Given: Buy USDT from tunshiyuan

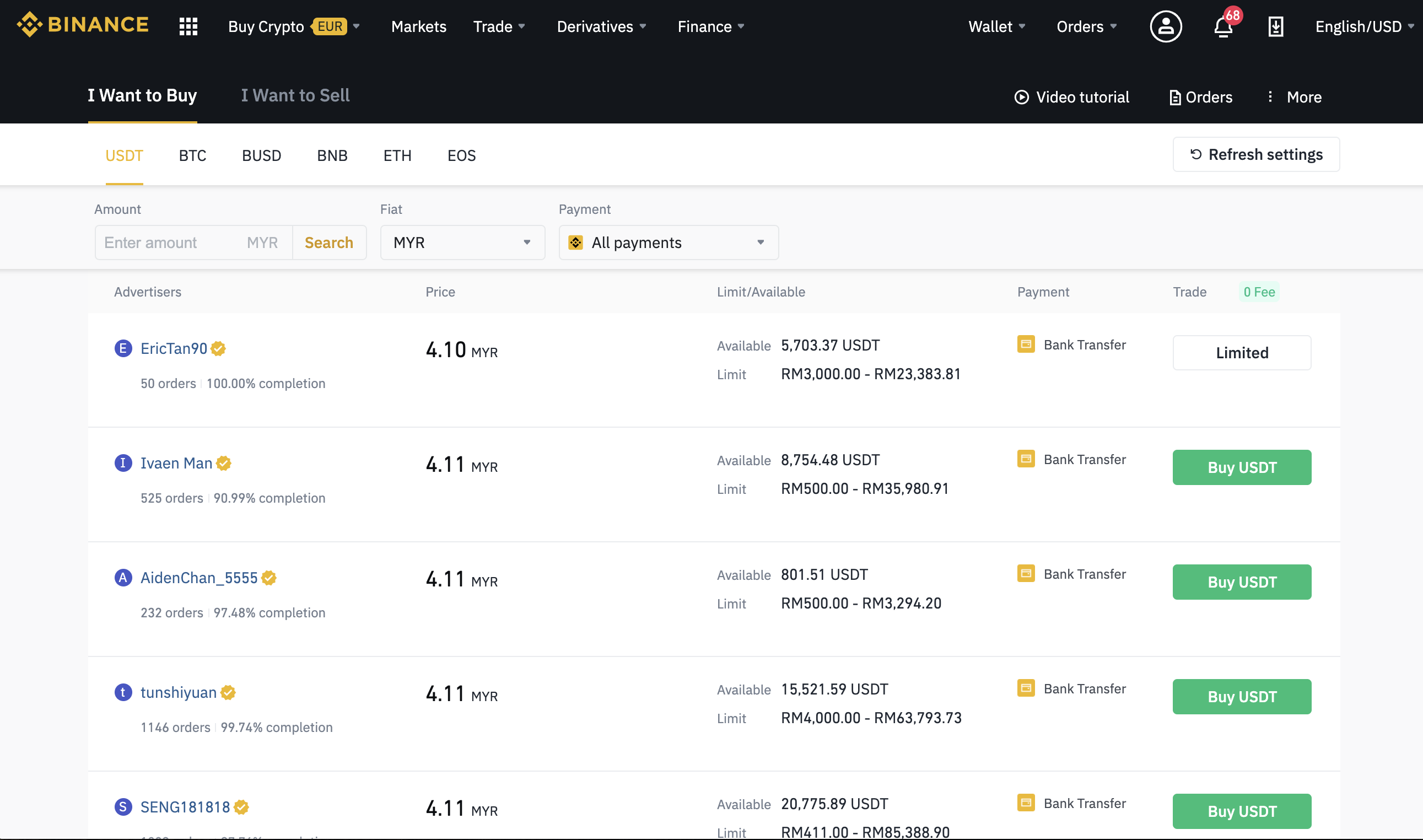Looking at the screenshot, I should (1242, 696).
